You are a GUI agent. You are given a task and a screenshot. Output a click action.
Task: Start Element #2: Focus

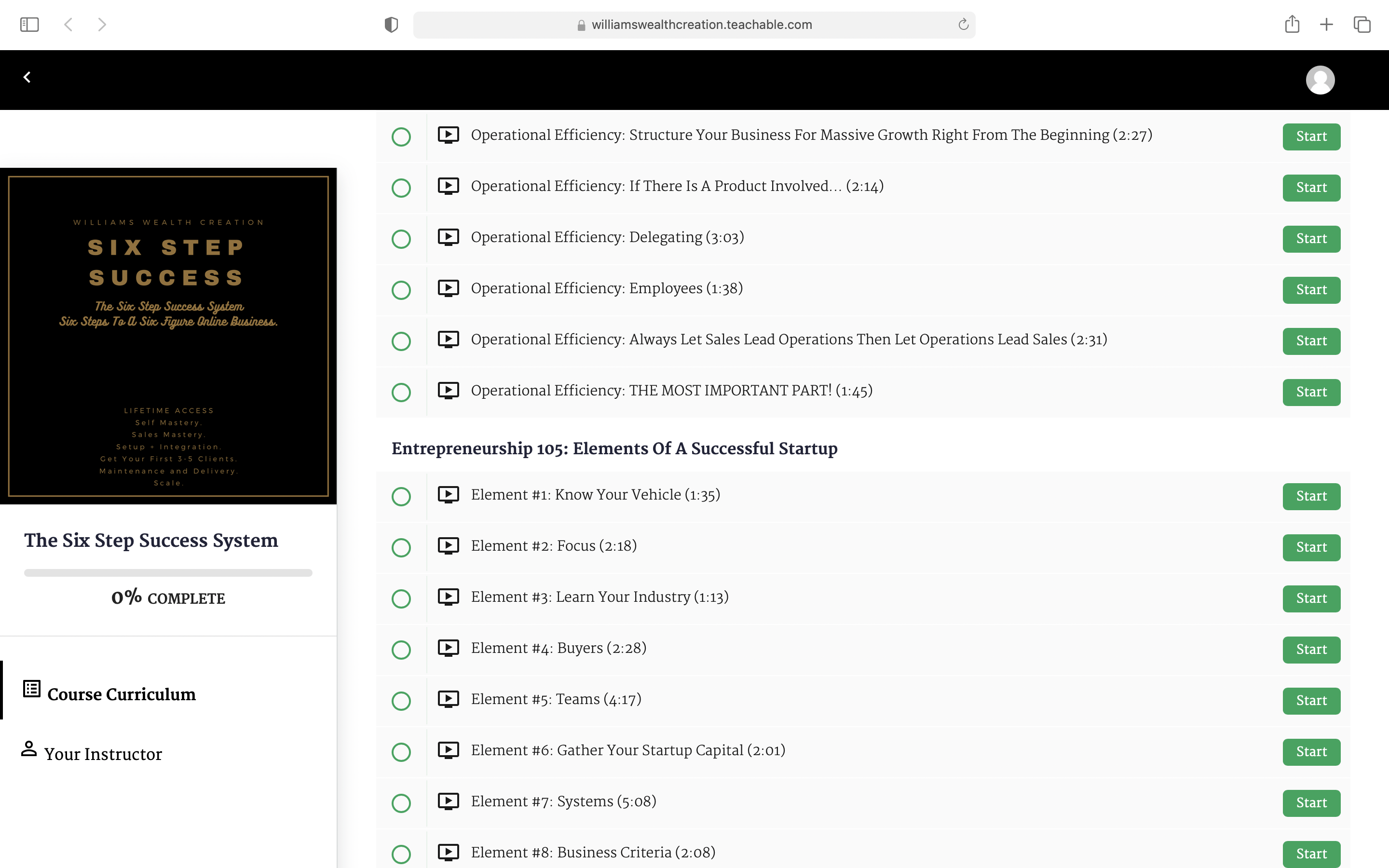1311,548
